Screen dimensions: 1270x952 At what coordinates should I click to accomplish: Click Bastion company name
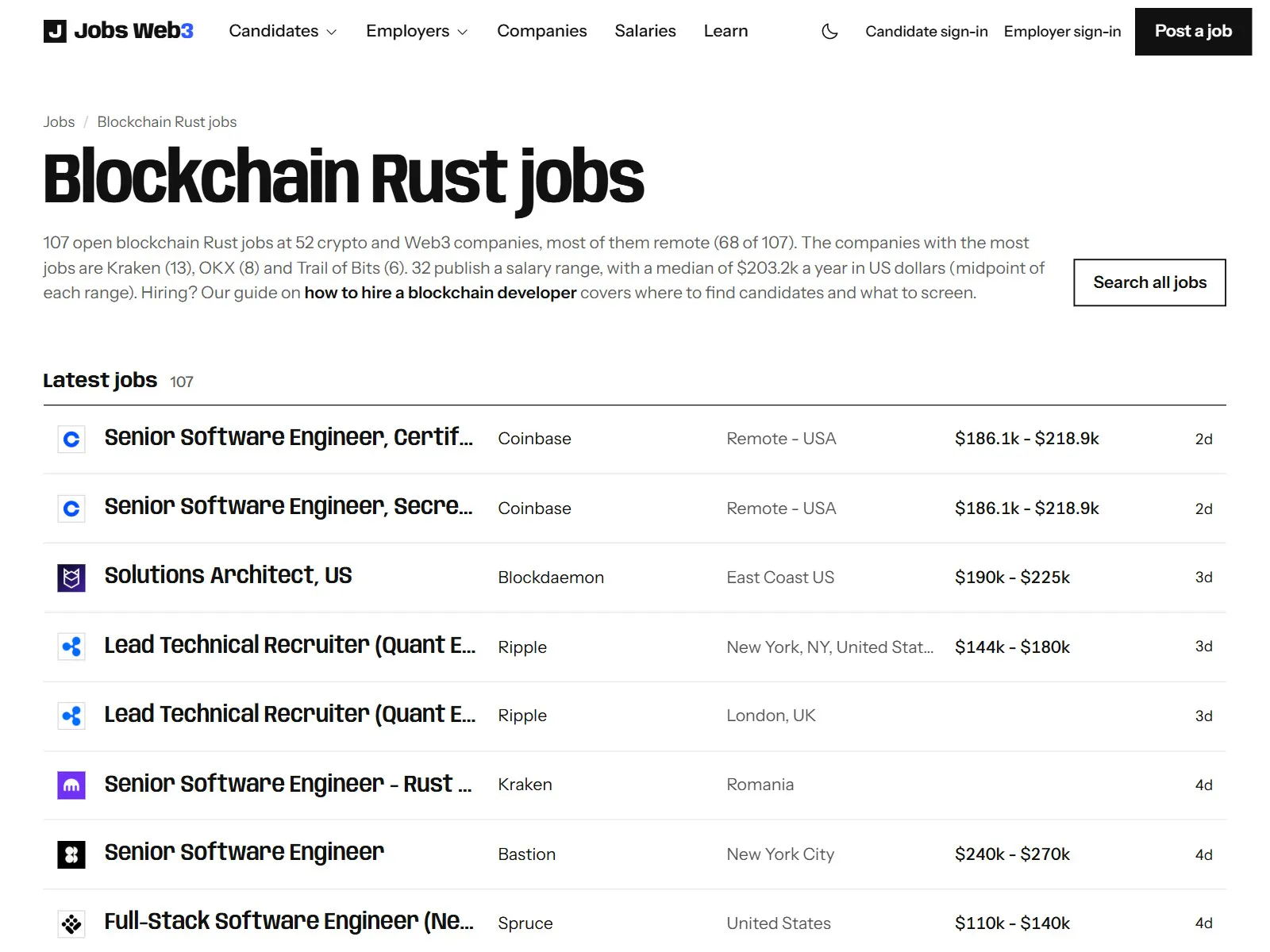(x=526, y=854)
